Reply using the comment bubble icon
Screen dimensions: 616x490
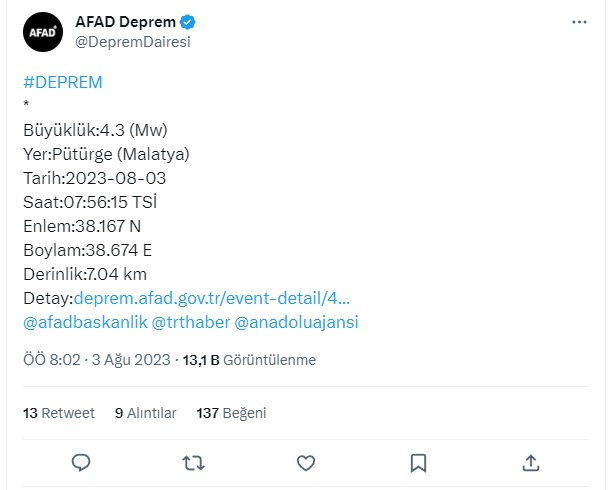[82, 463]
